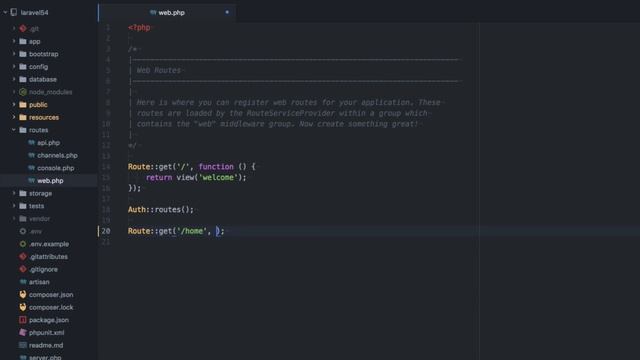Viewport: 640px width, 360px height.
Task: Click the <?php opening tag
Action: pos(139,27)
